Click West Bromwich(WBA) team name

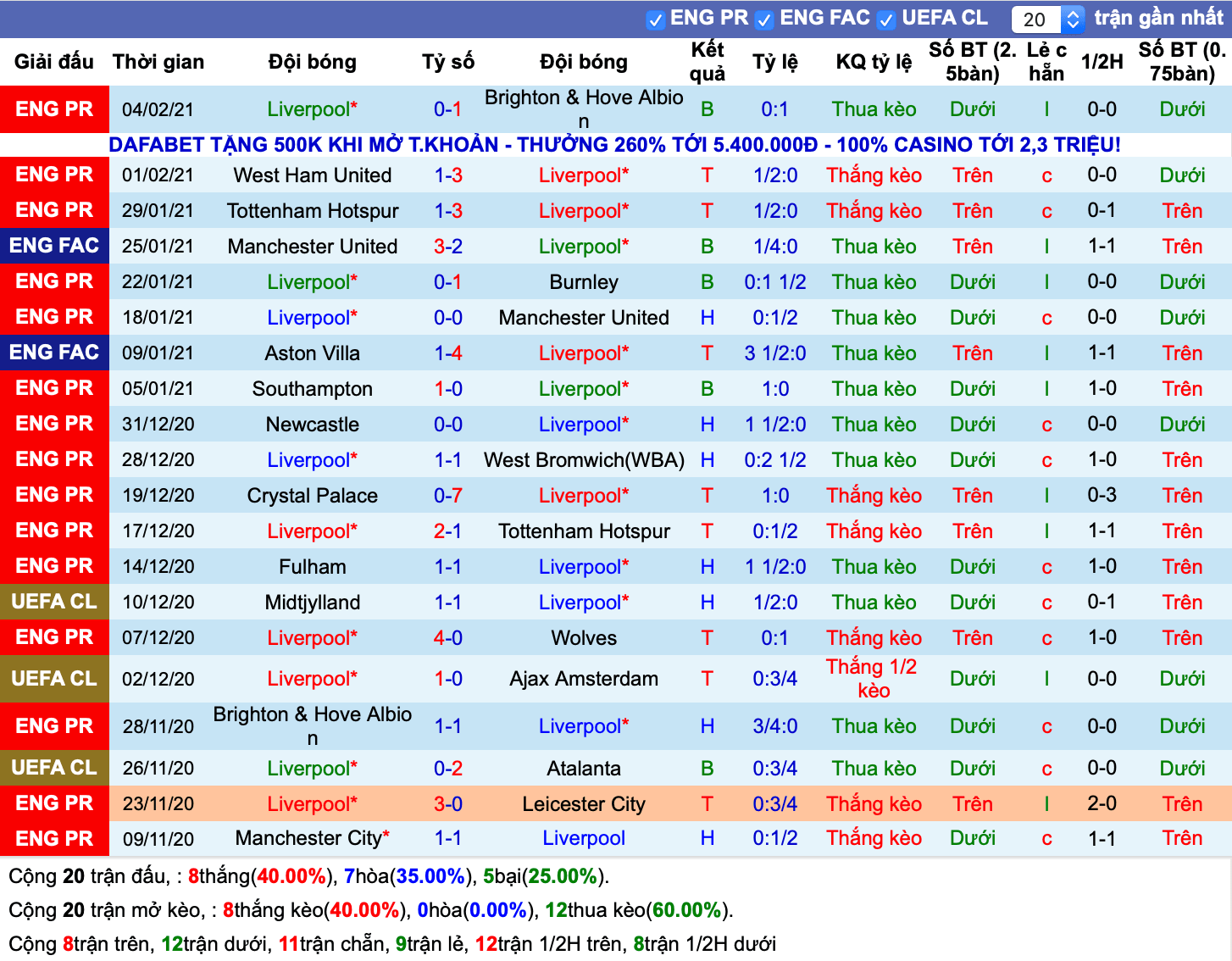pyautogui.click(x=584, y=460)
